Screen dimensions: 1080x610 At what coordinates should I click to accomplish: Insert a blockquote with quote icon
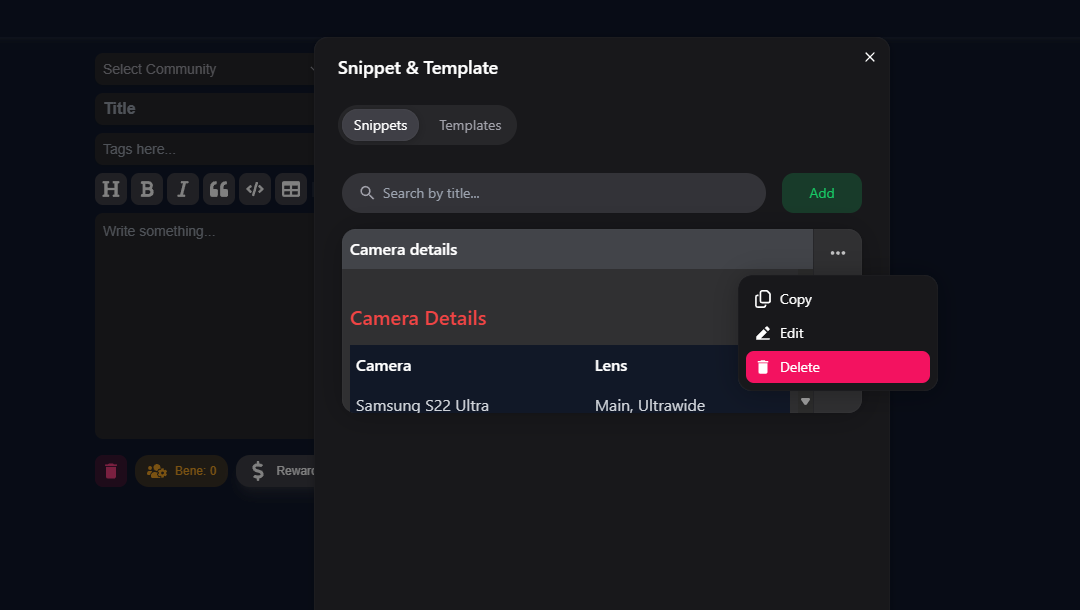click(219, 189)
